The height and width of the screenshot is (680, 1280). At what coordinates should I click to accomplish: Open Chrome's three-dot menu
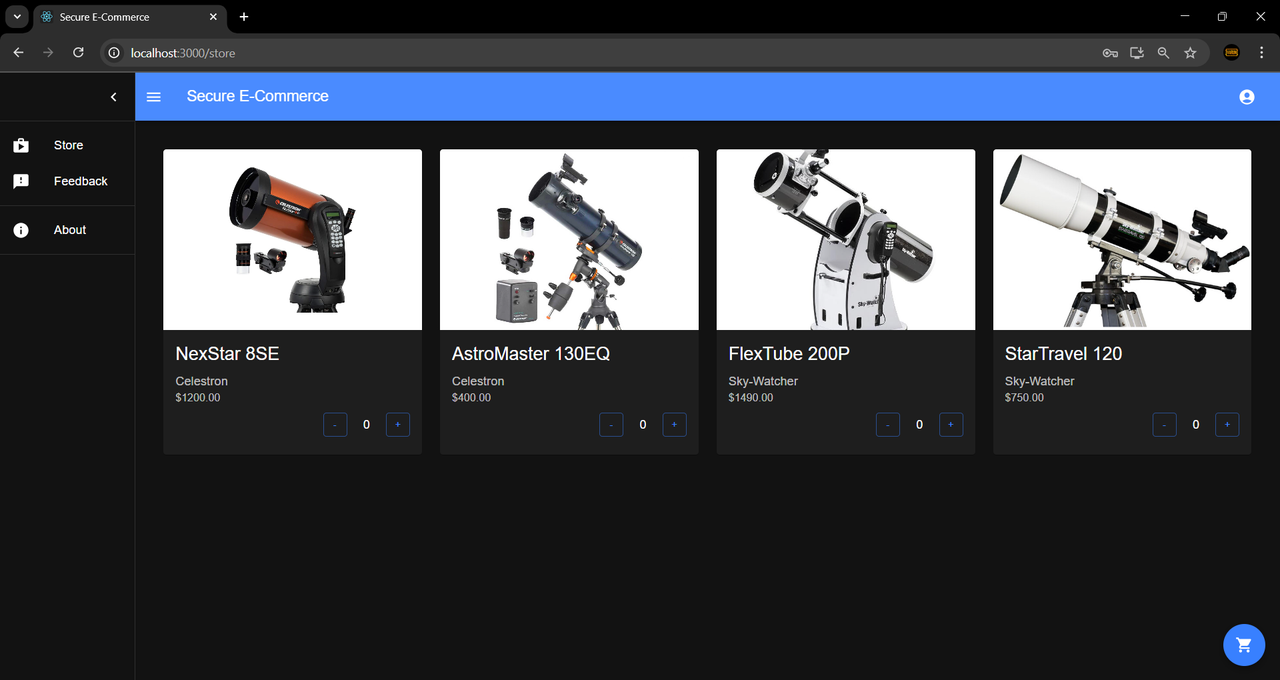(x=1261, y=53)
